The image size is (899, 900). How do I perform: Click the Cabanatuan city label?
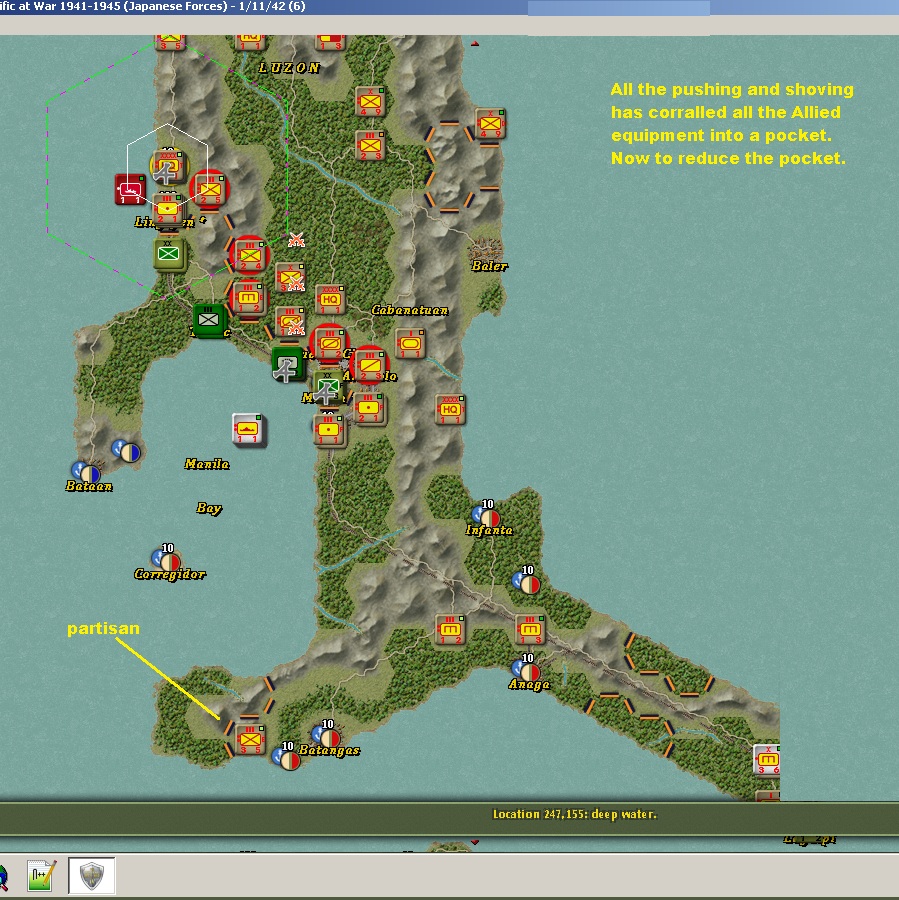[409, 310]
